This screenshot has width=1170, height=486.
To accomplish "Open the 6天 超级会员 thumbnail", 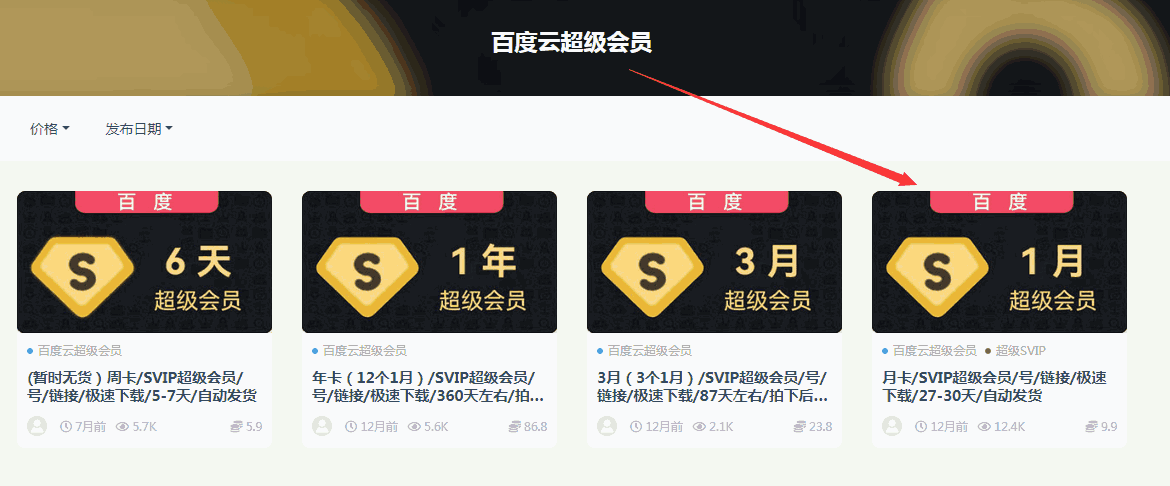I will [x=145, y=262].
